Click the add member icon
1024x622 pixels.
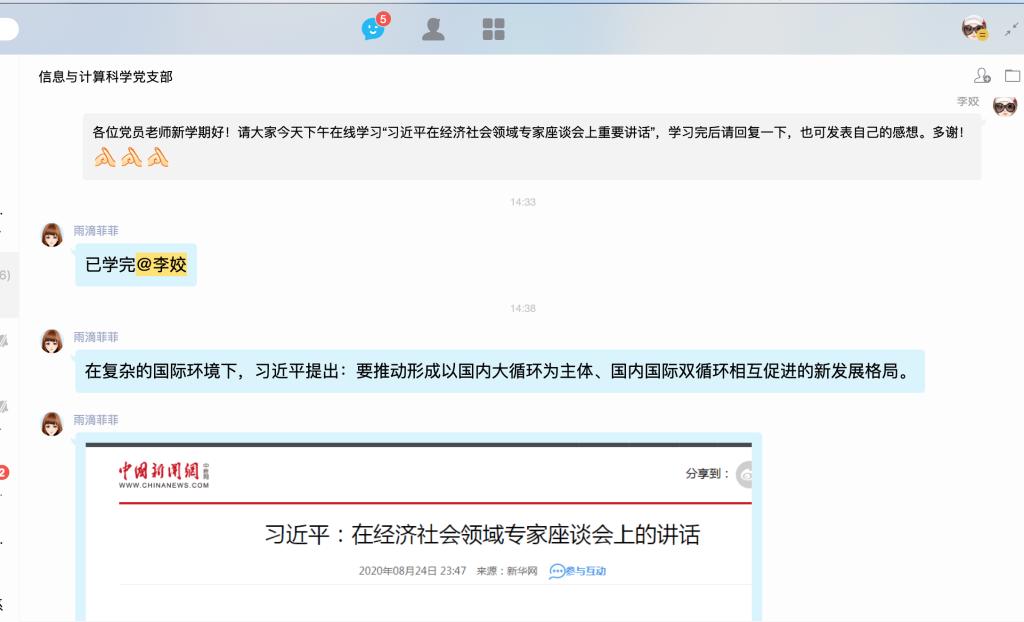pos(982,76)
